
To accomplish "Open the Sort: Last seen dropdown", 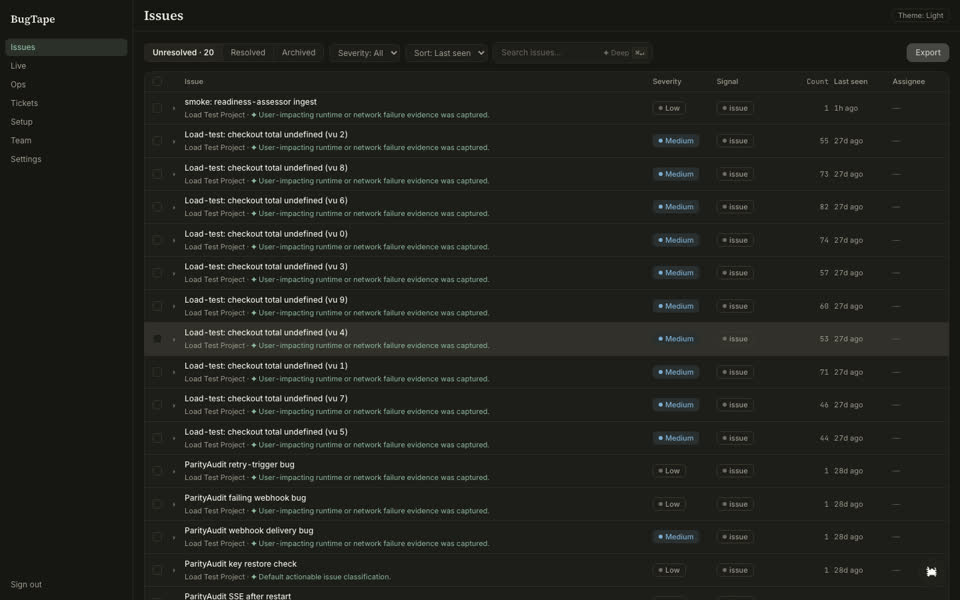I will coord(447,53).
